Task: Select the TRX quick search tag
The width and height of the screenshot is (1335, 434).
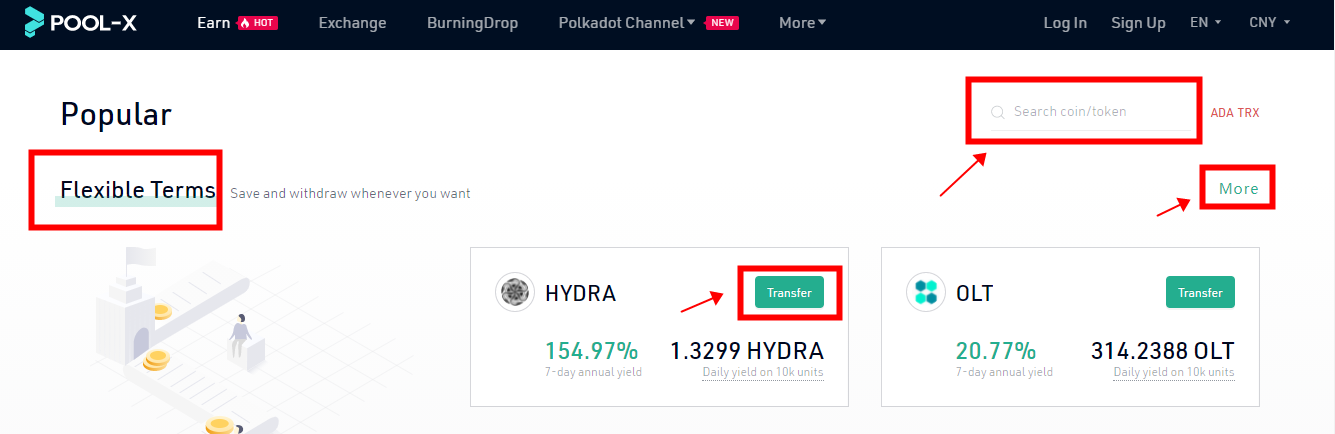Action: pyautogui.click(x=1249, y=113)
